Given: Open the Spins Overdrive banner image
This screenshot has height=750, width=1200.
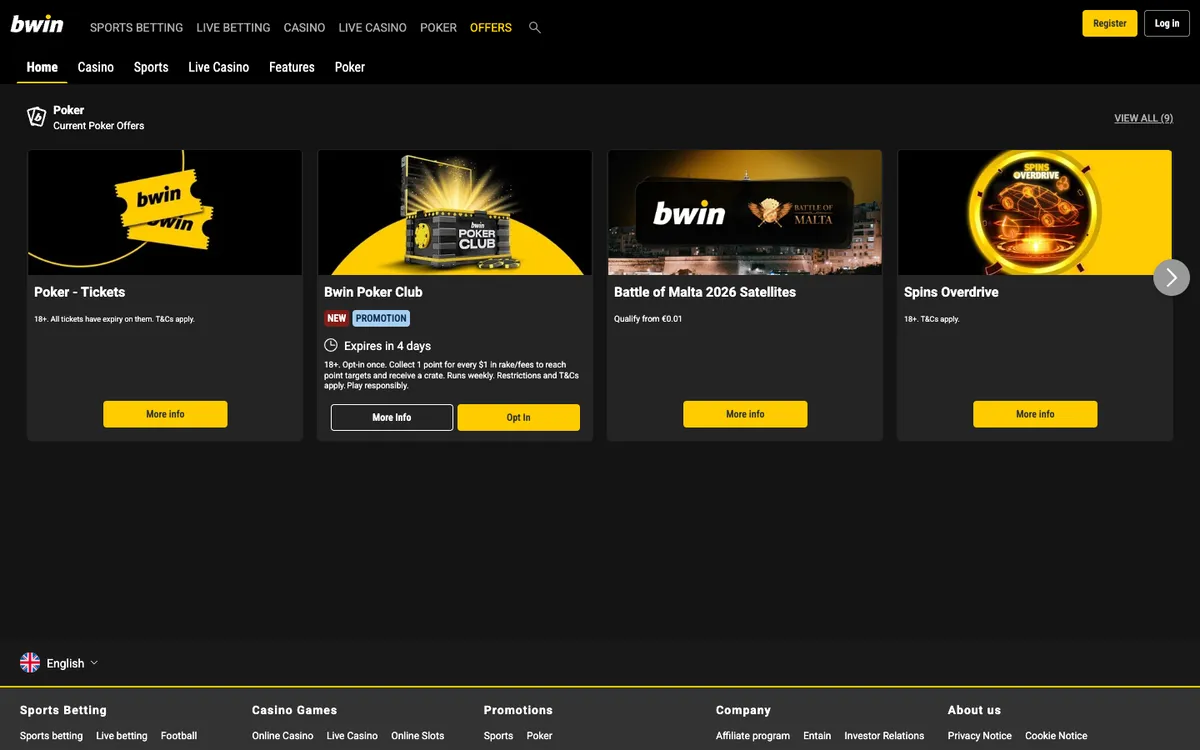Looking at the screenshot, I should click(1035, 212).
